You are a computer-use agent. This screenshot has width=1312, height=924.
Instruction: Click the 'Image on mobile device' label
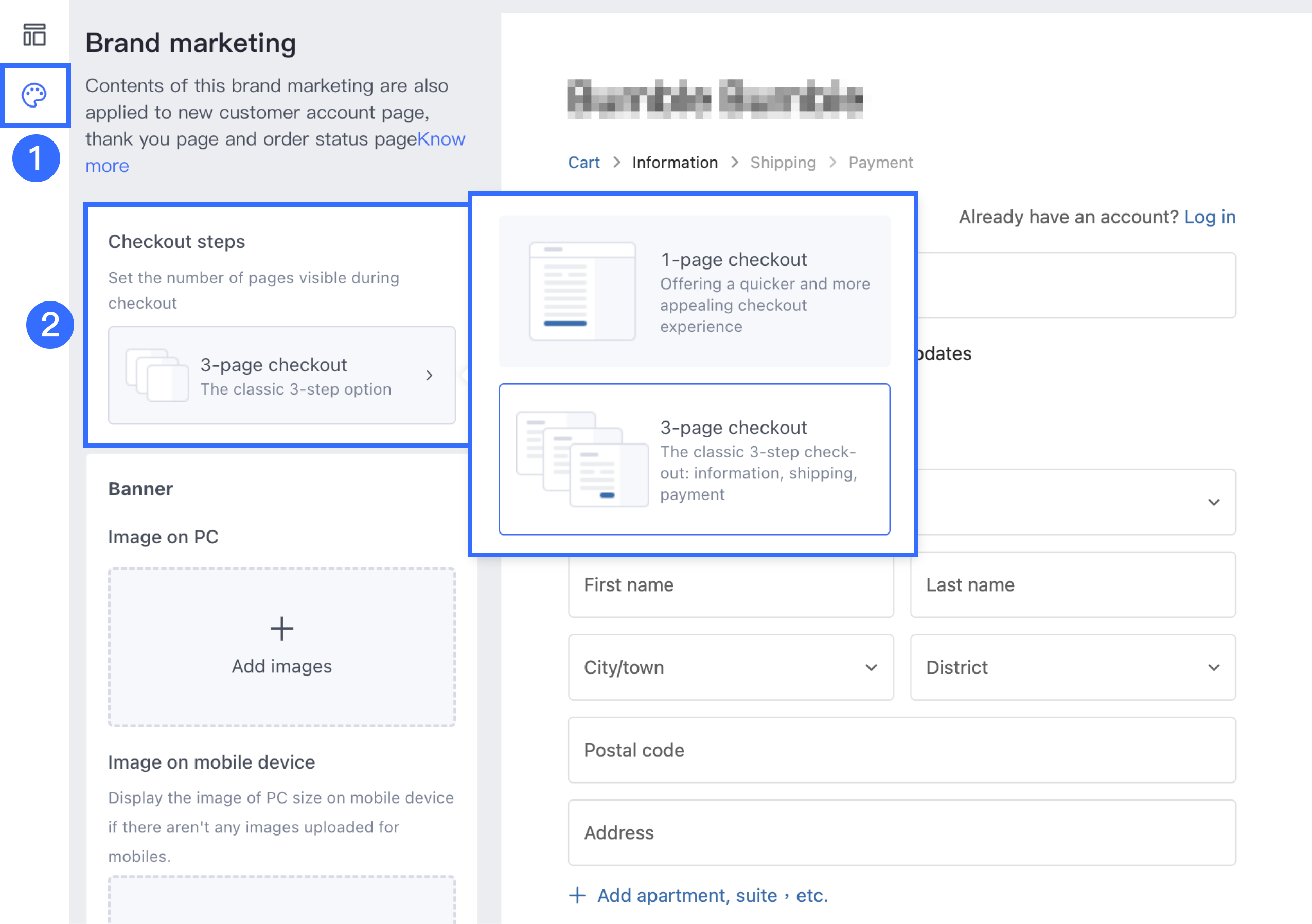click(211, 762)
